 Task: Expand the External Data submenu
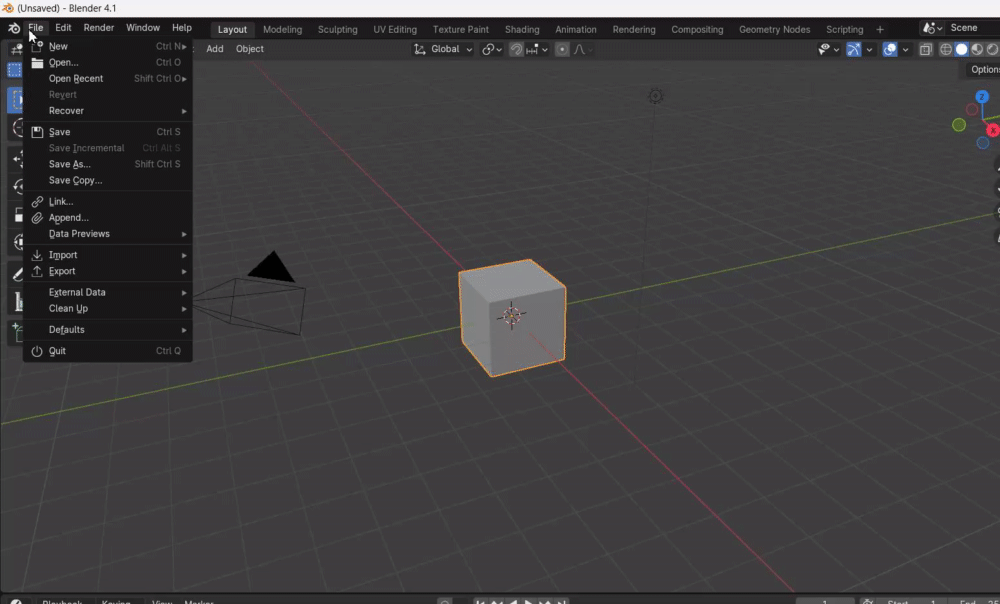(107, 292)
